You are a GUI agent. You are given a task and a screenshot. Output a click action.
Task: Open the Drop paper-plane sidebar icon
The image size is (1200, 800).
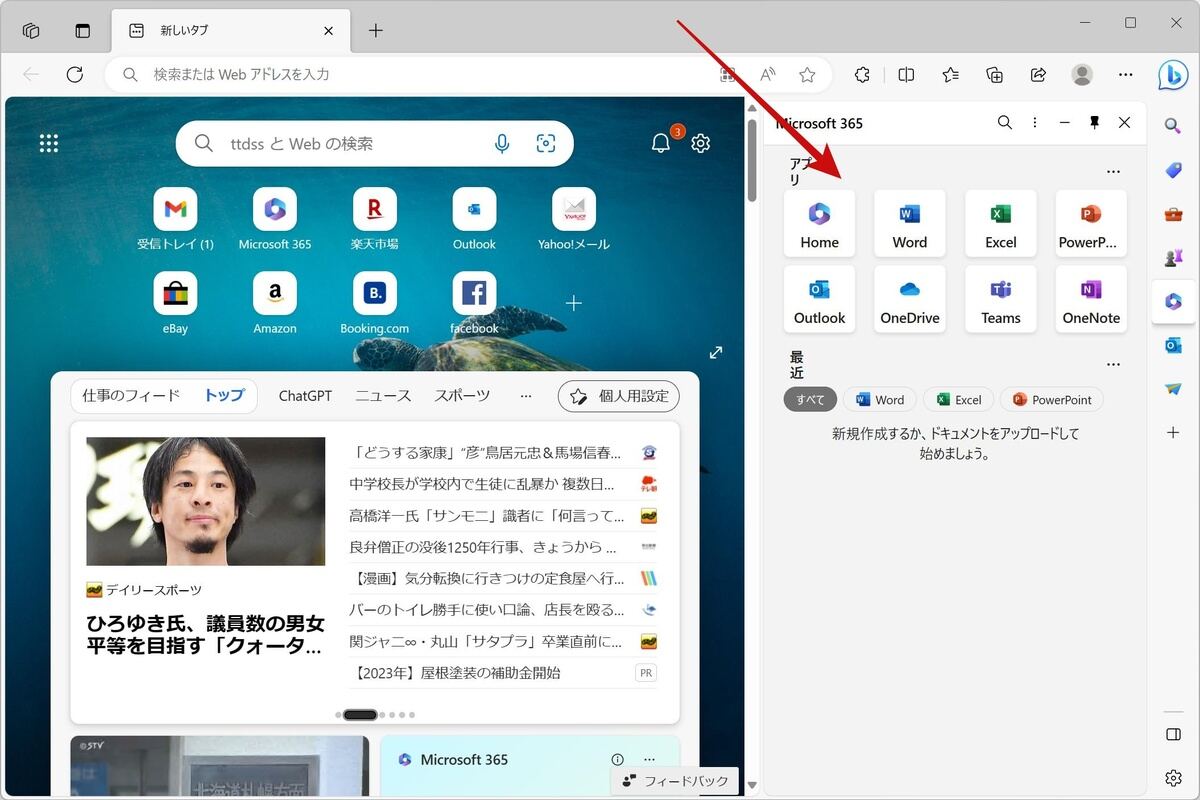point(1173,389)
